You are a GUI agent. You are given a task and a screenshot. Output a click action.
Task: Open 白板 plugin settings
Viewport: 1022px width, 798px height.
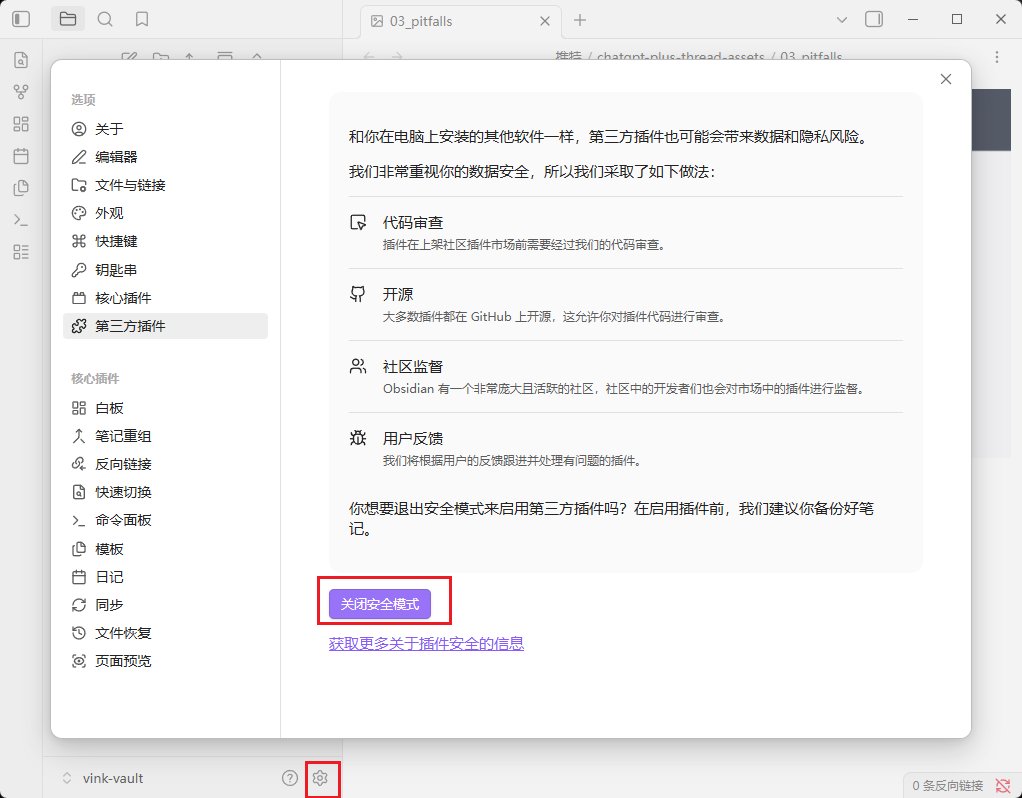(x=166, y=408)
